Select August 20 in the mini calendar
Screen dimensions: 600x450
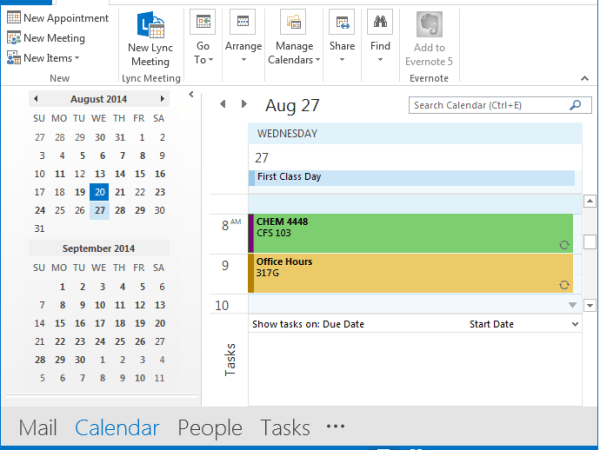pos(99,192)
